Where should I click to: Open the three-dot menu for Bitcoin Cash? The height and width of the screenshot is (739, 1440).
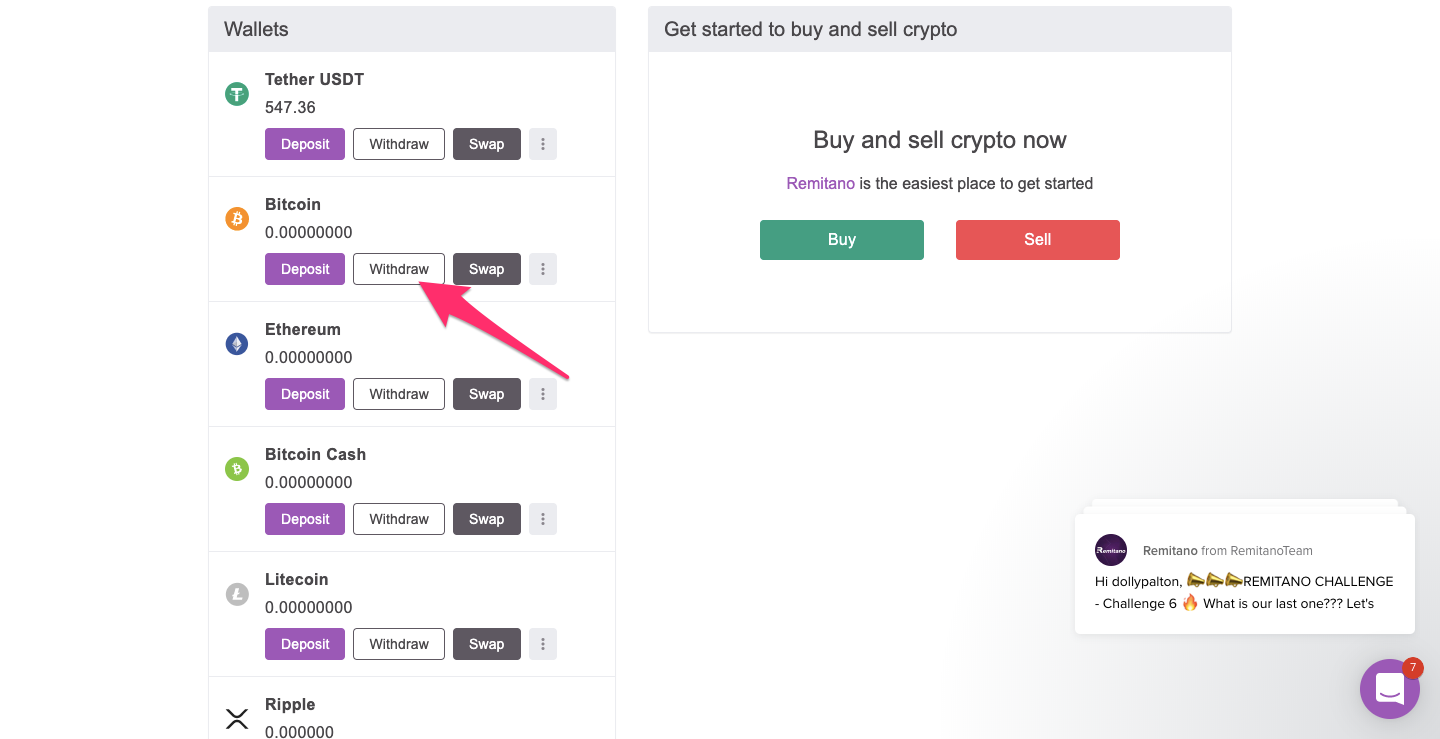[543, 519]
